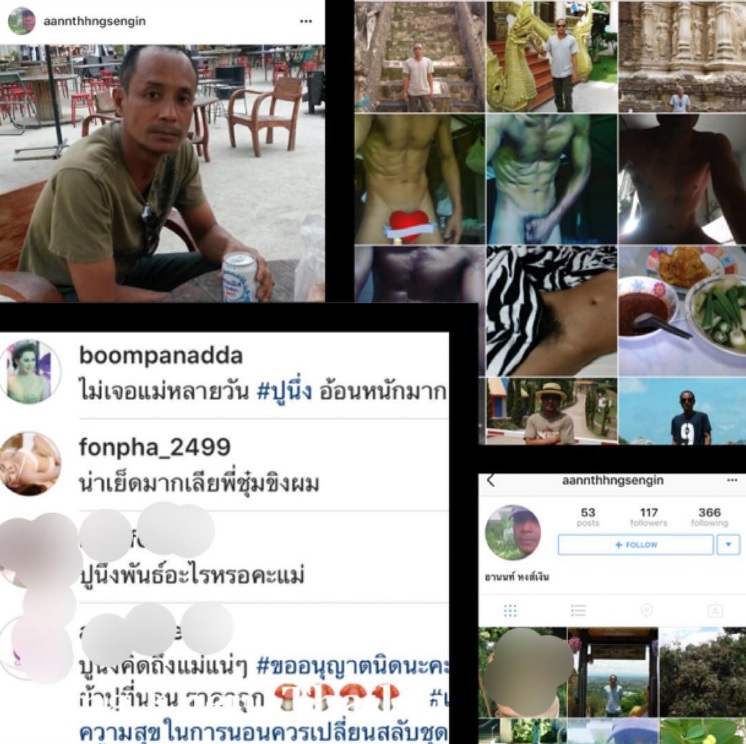746x744 pixels.
Task: Expand the dropdown arrow beside Follow
Action: tap(728, 545)
